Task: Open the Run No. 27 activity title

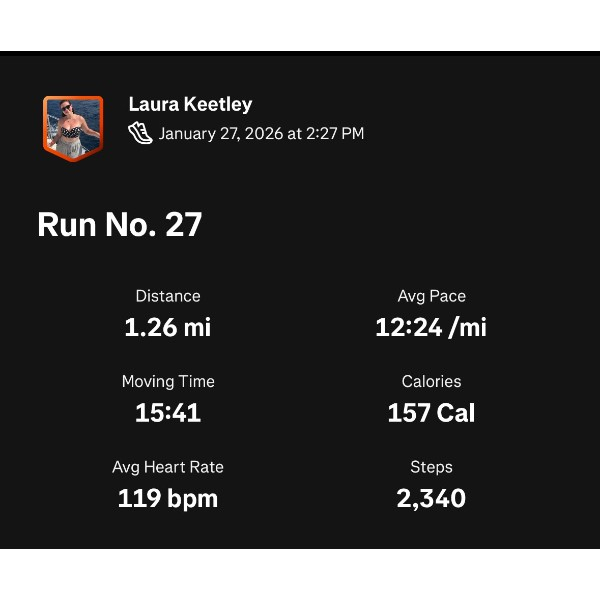Action: [x=120, y=225]
